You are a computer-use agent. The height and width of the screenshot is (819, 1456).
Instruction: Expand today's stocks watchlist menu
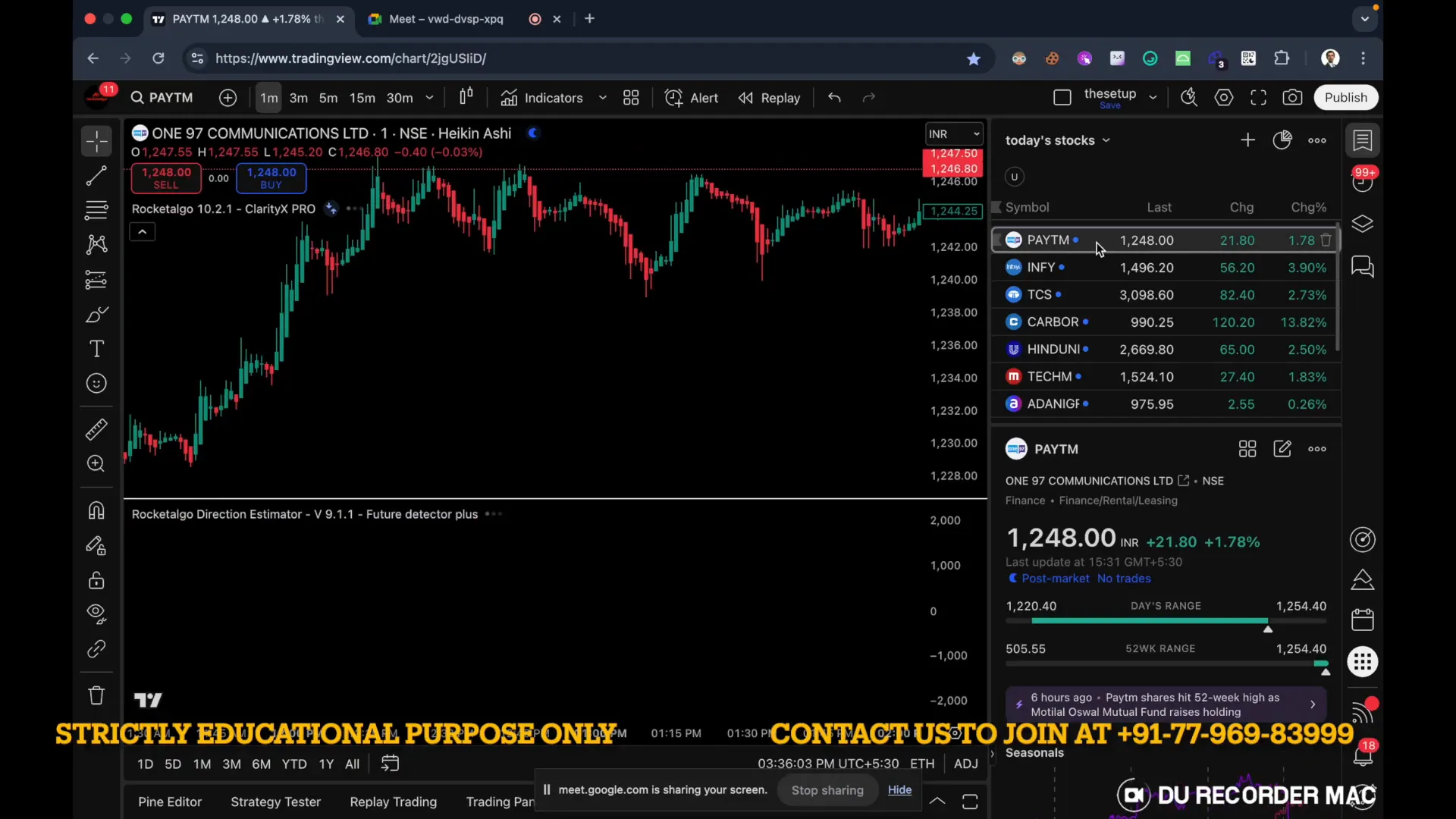point(1058,140)
